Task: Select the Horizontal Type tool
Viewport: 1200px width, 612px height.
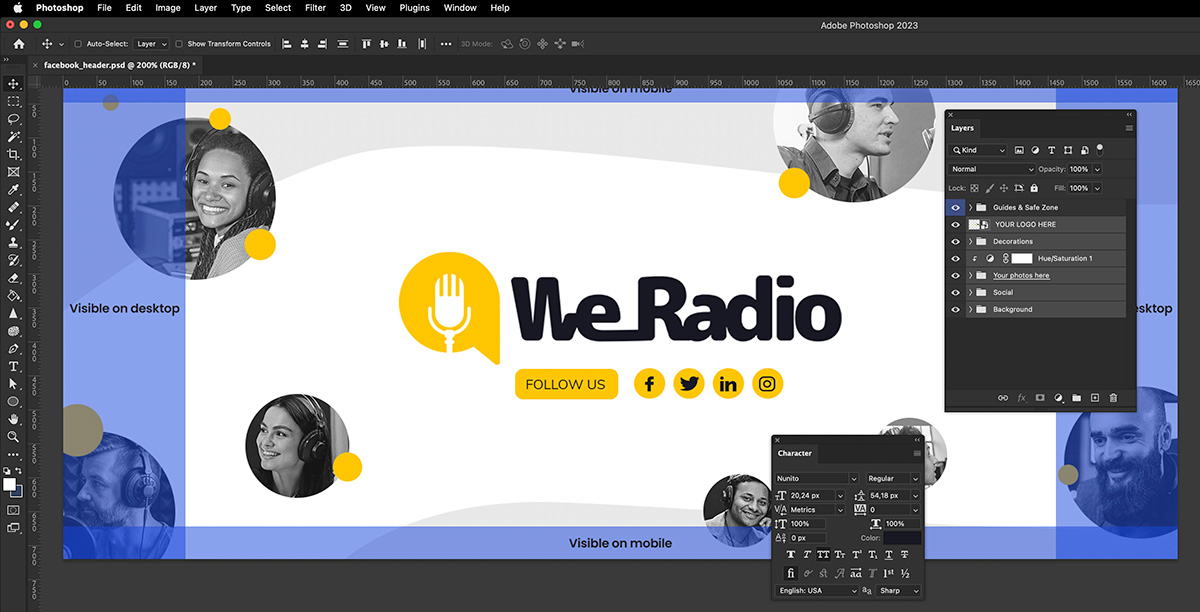Action: [x=14, y=366]
